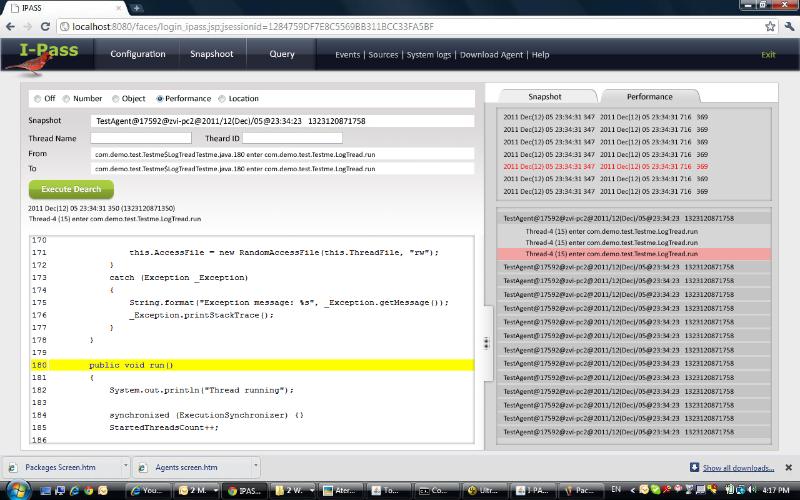Click code line 171 this.AccessFile assignment
Screen dimensions: 800x500
click(x=284, y=253)
